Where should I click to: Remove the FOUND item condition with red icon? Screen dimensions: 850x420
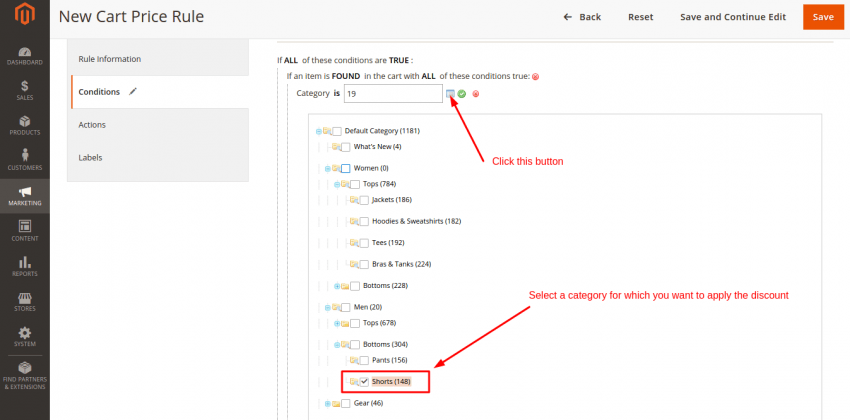tap(536, 76)
